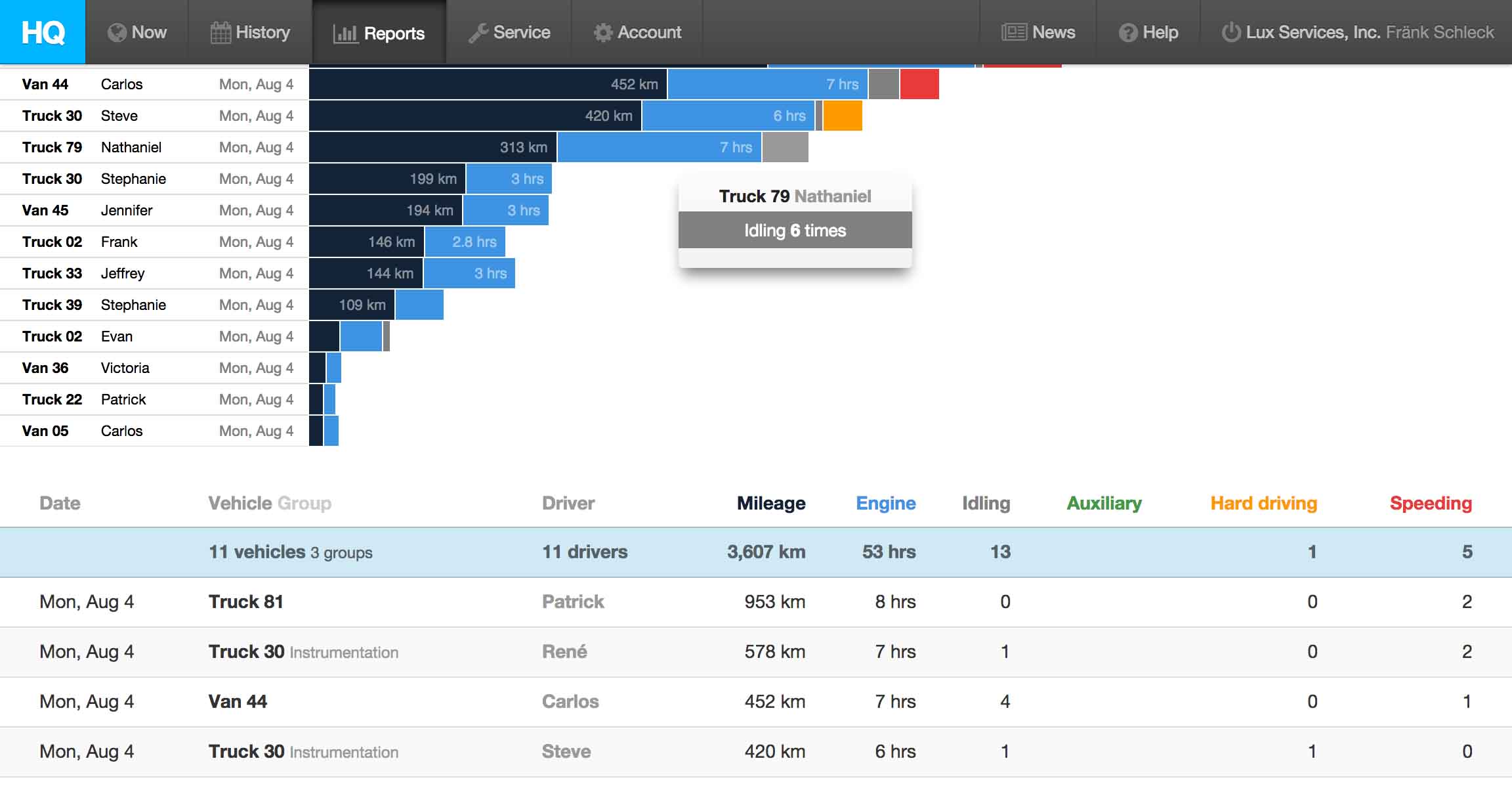Click the bar chart Reports icon
This screenshot has width=1512, height=788.
point(345,33)
